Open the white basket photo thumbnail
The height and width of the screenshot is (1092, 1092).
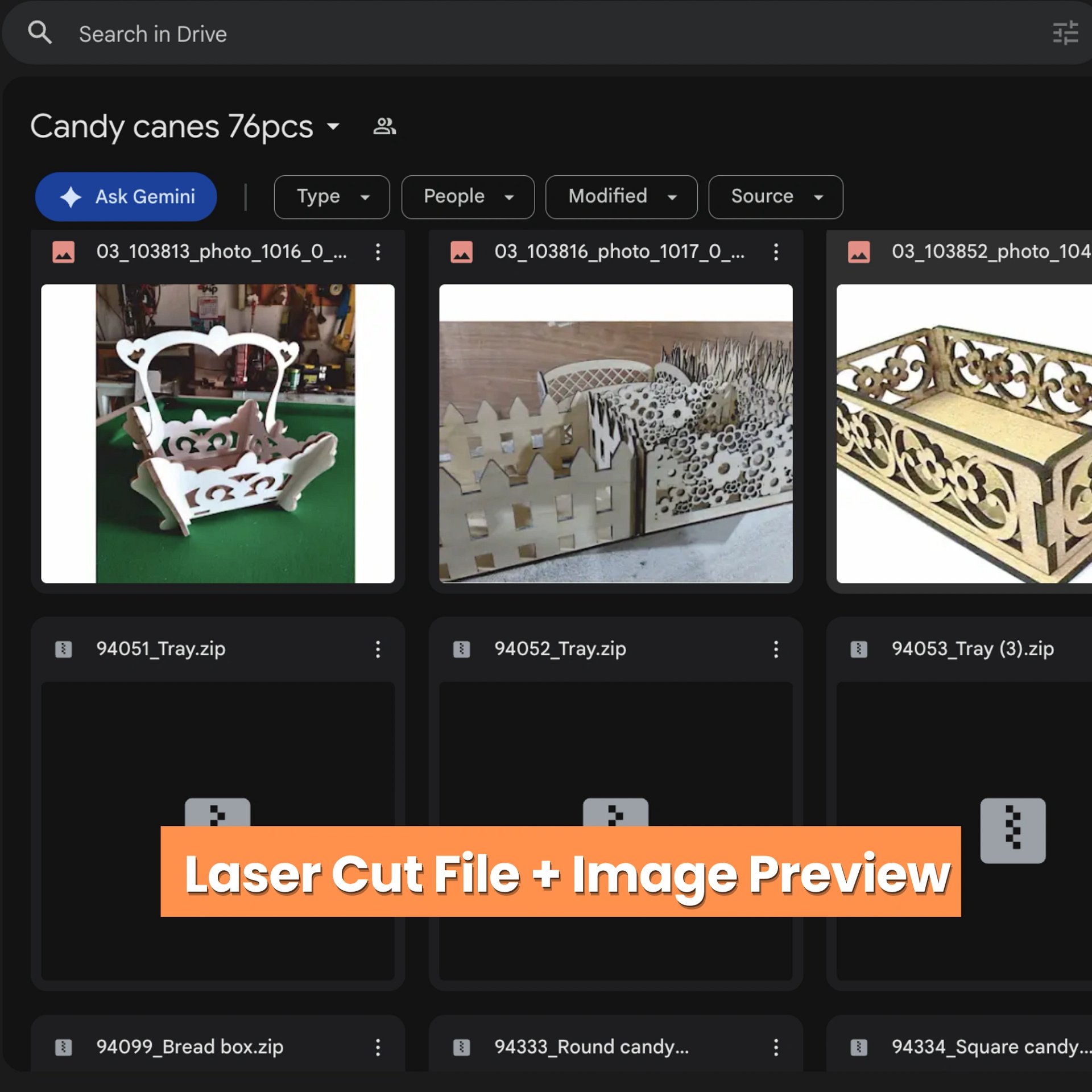tap(218, 433)
